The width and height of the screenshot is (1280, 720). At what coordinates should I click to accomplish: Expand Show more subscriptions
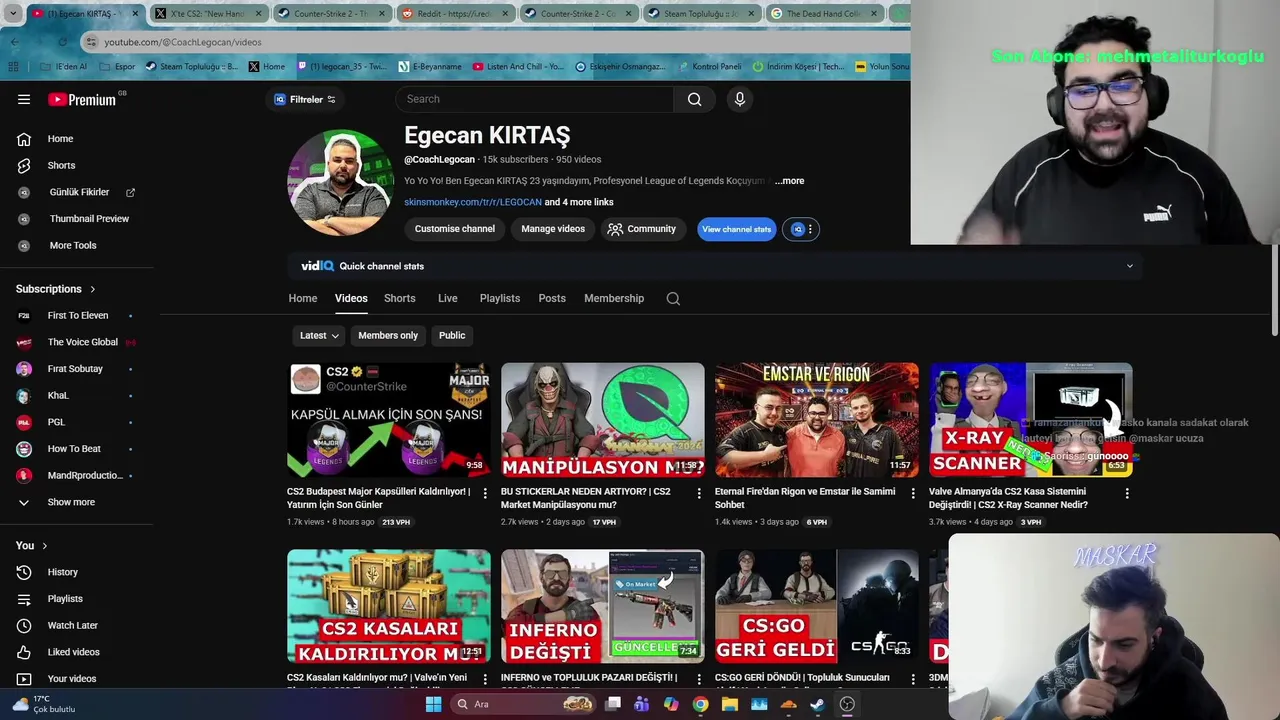click(71, 502)
